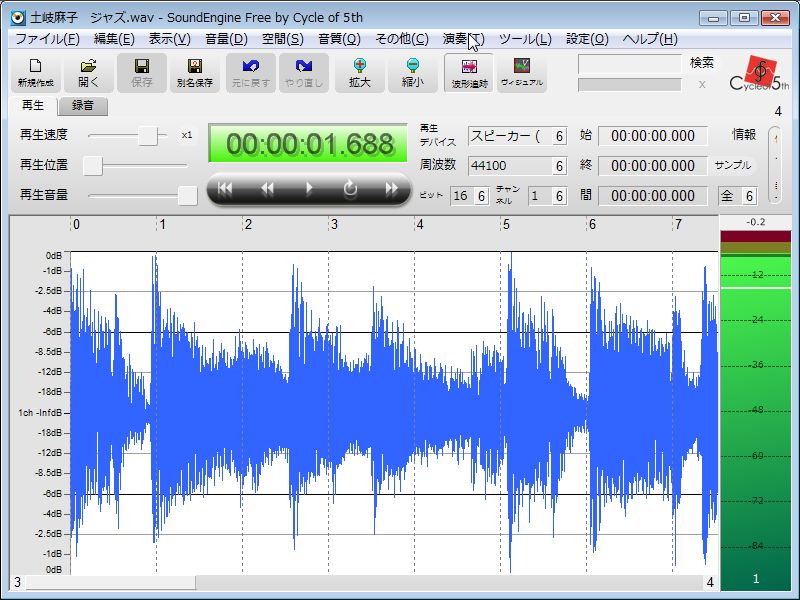Click the サンプル button

pos(733,165)
